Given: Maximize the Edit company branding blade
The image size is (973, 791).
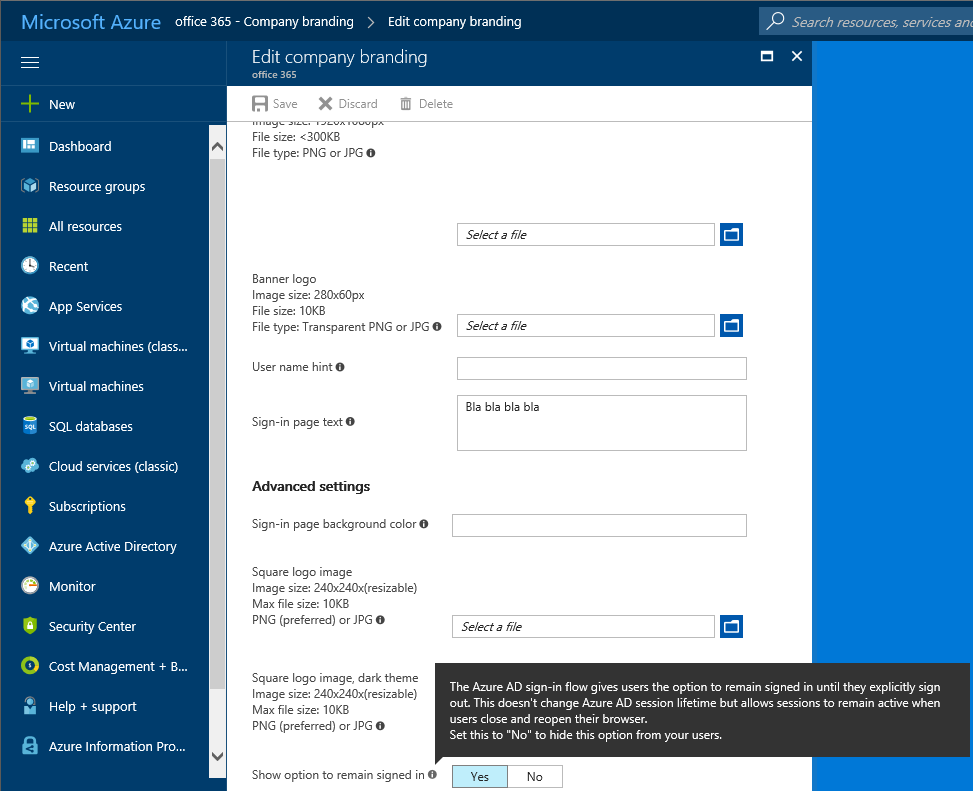Looking at the screenshot, I should (767, 56).
